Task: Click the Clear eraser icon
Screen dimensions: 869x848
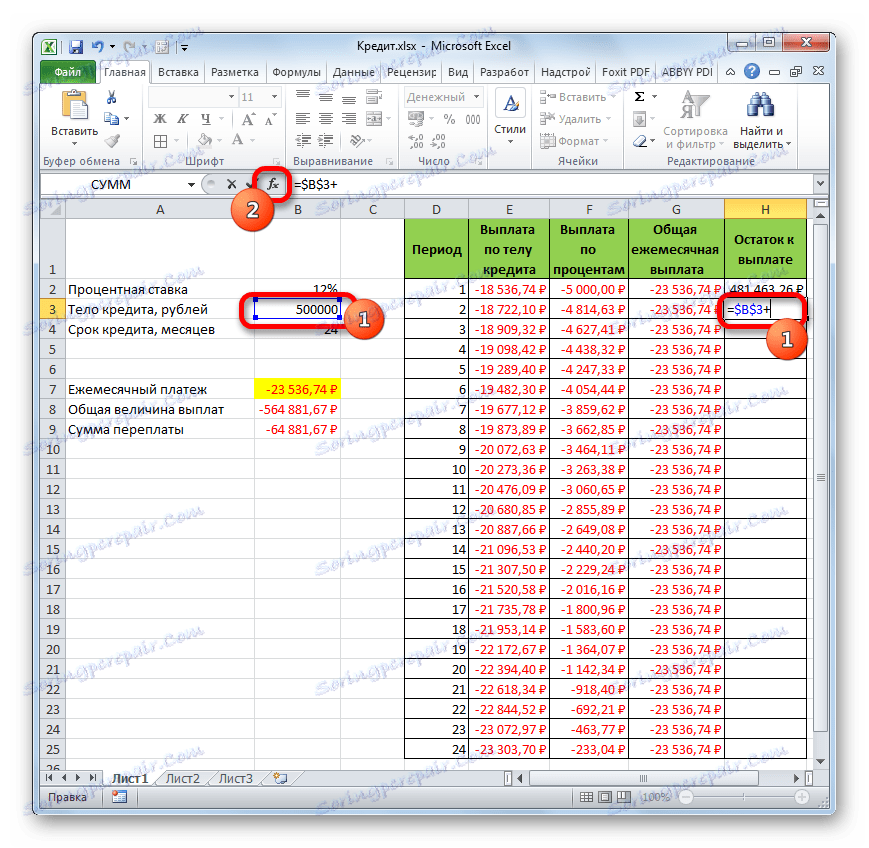Action: [x=640, y=141]
